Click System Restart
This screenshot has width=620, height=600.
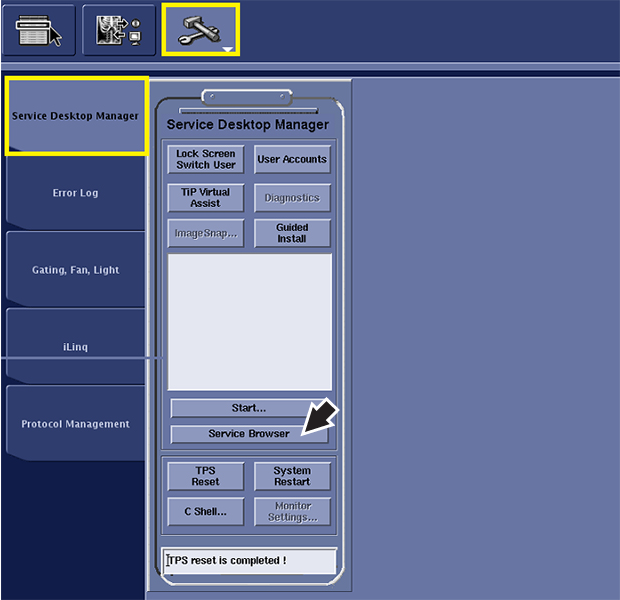[x=291, y=476]
